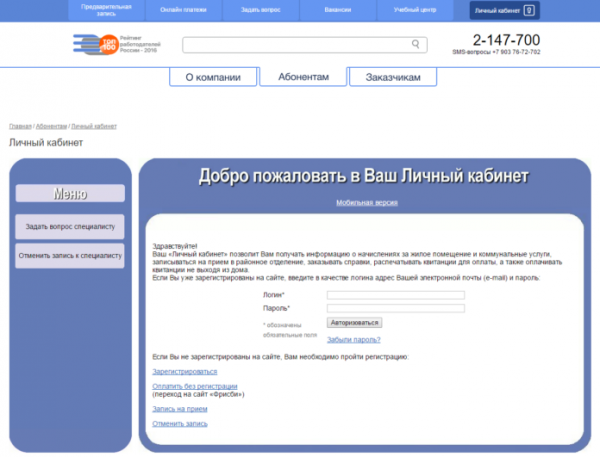Click the Личный кабинет page heading
This screenshot has width=600, height=457.
[46, 143]
